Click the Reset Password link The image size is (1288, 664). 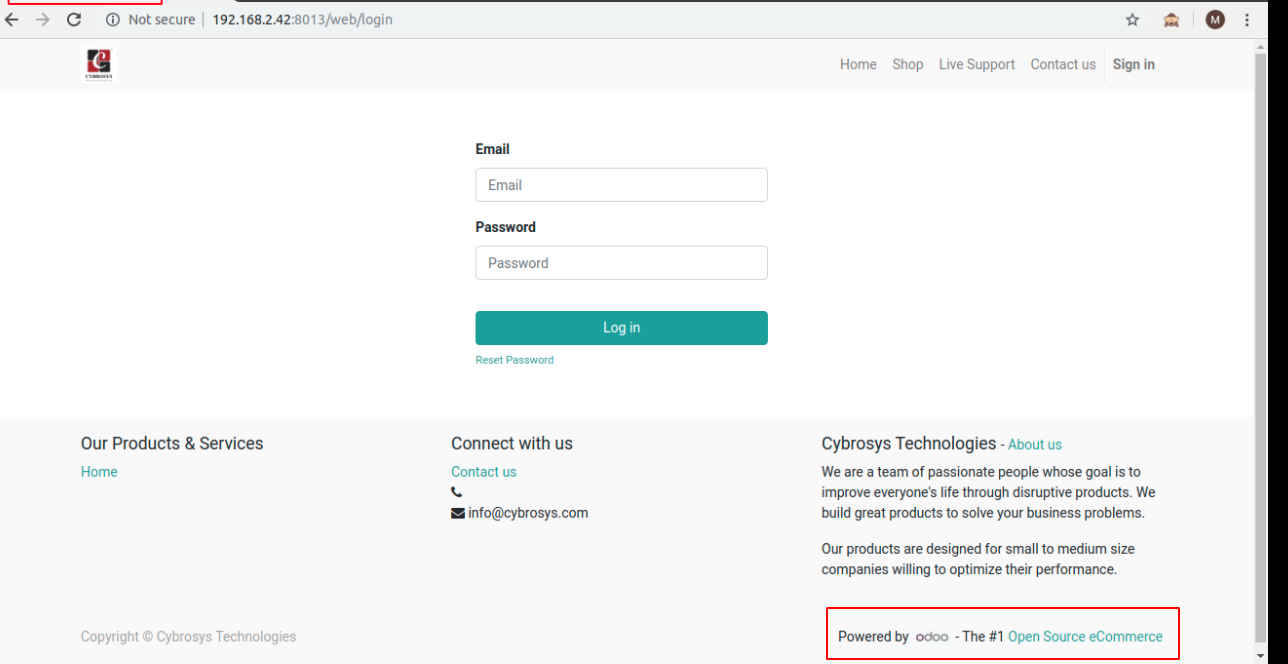[x=514, y=360]
